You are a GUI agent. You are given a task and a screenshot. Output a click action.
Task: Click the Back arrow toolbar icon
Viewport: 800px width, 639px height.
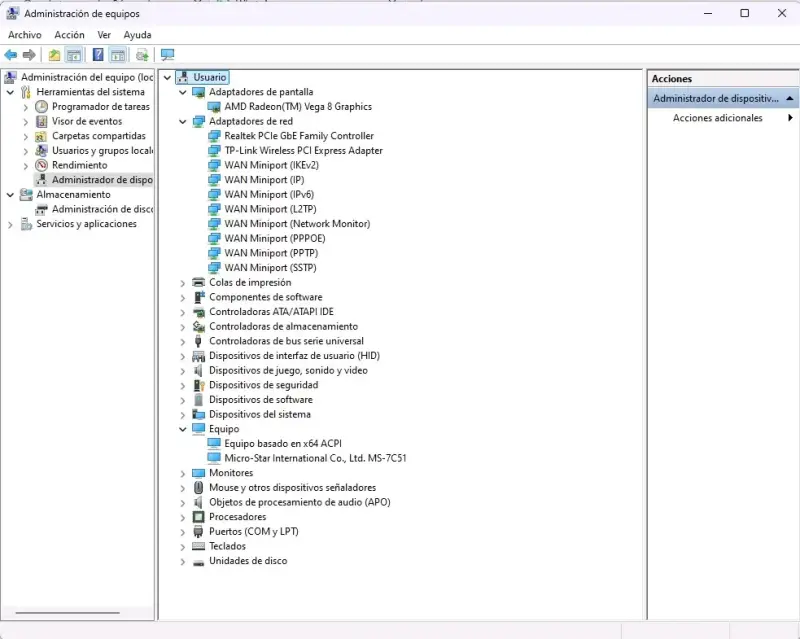[10, 55]
